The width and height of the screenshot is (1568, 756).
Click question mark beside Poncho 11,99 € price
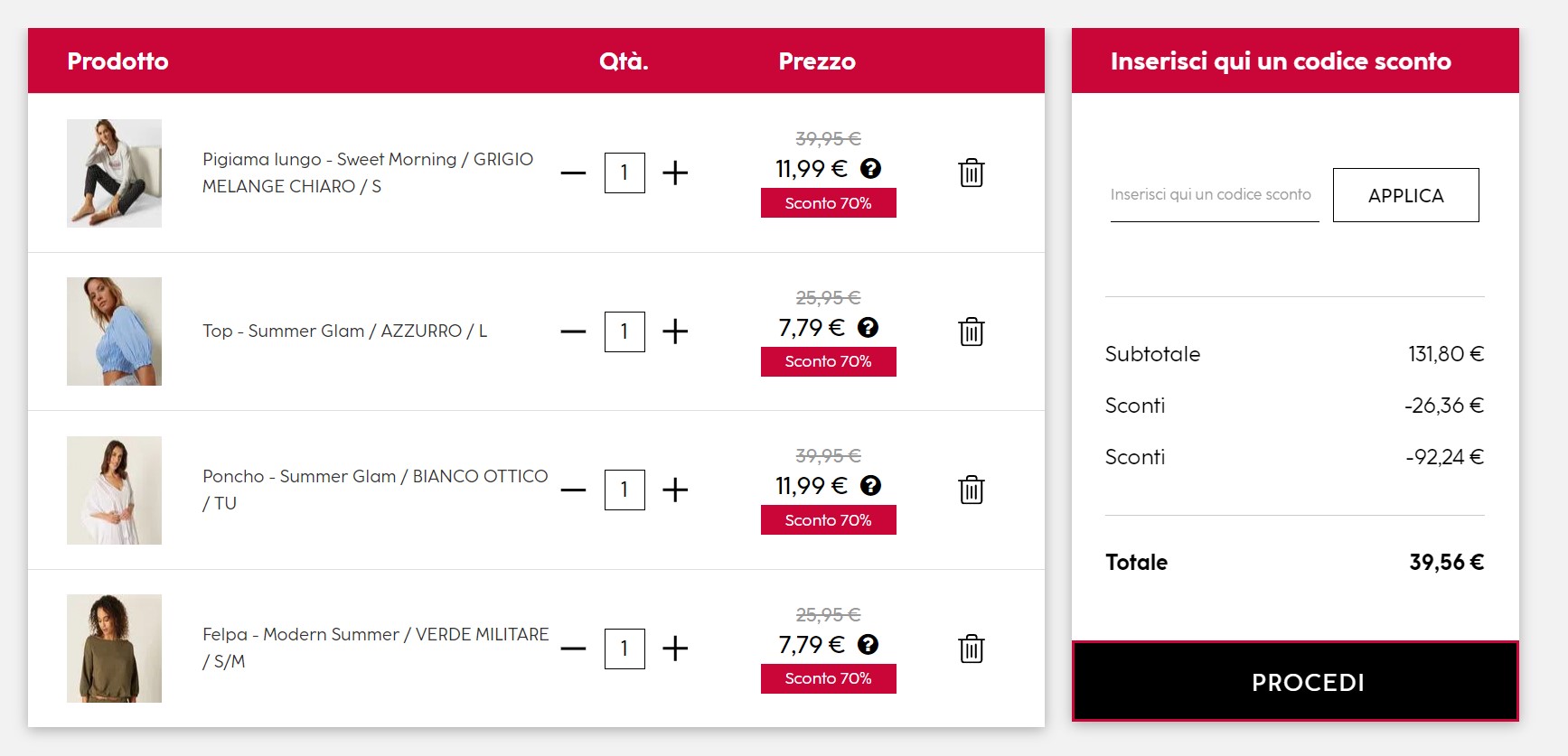[870, 485]
